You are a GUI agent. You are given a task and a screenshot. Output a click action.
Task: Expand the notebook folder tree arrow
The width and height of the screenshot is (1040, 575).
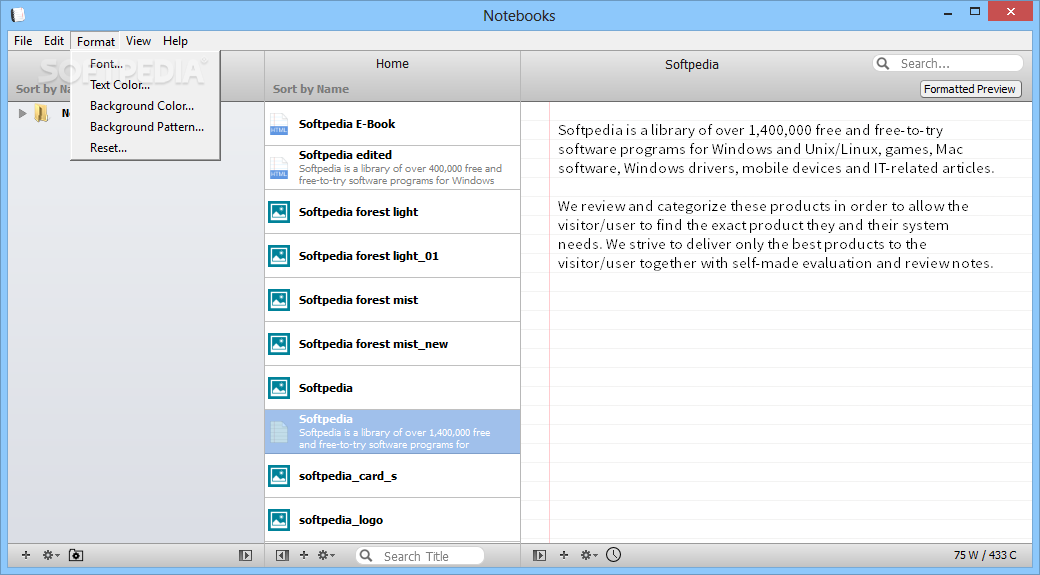coord(23,113)
